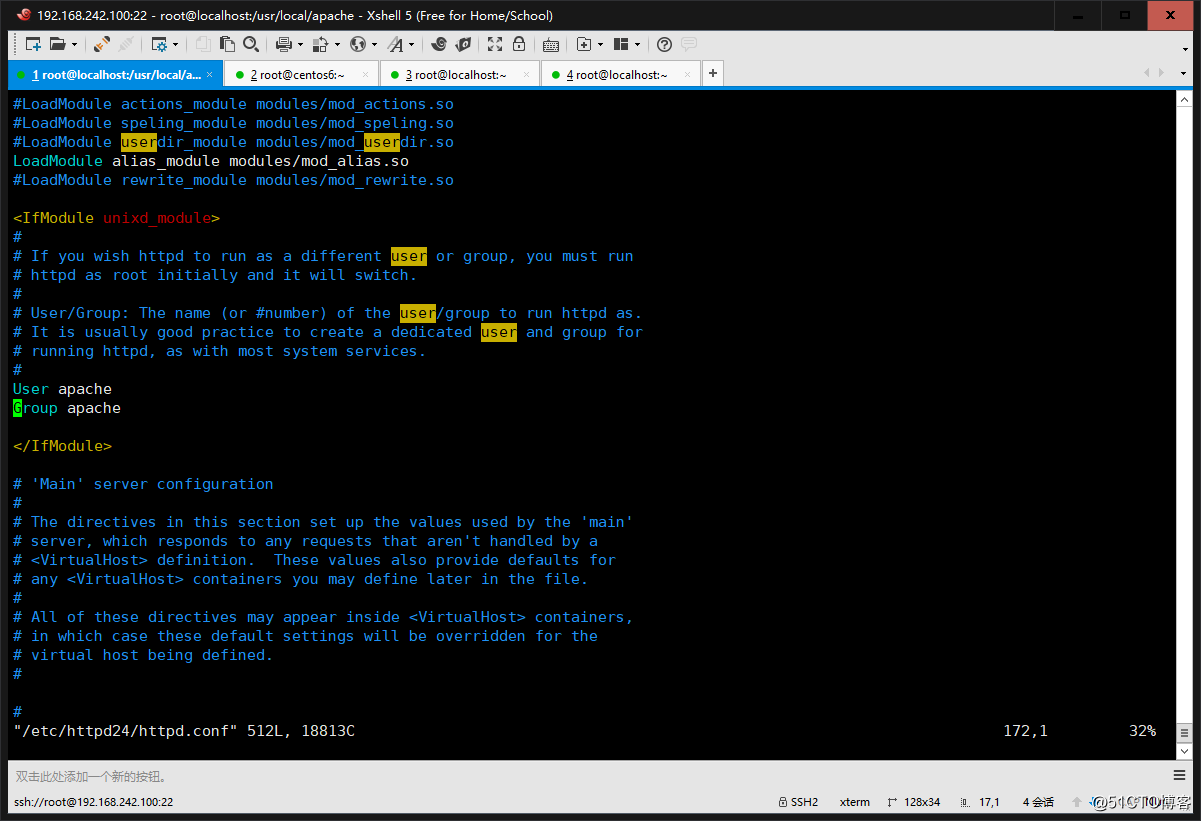Expand the Properties dropdown arrow
Image resolution: width=1201 pixels, height=821 pixels.
click(x=175, y=44)
